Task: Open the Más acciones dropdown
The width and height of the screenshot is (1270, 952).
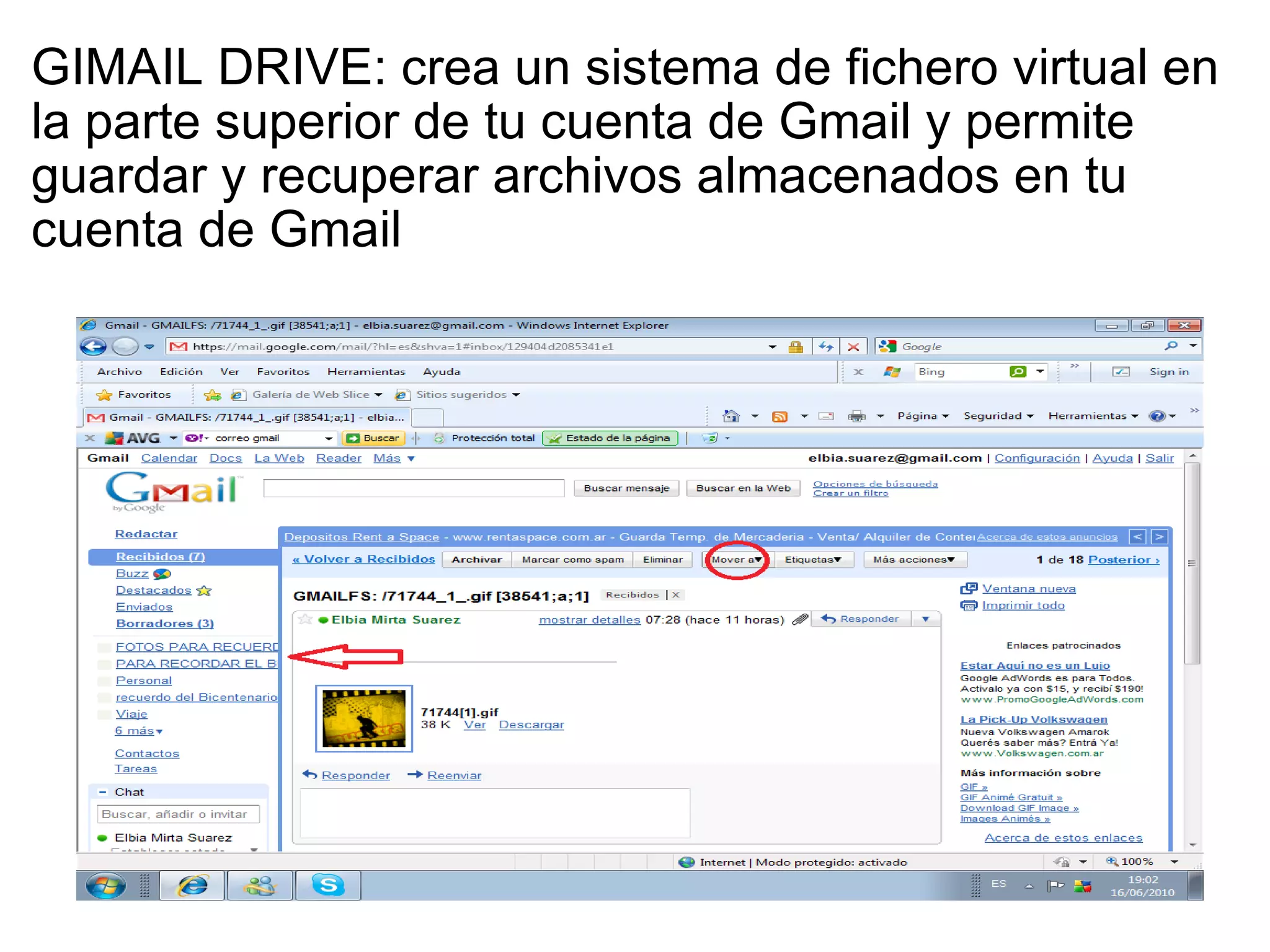Action: (x=914, y=560)
